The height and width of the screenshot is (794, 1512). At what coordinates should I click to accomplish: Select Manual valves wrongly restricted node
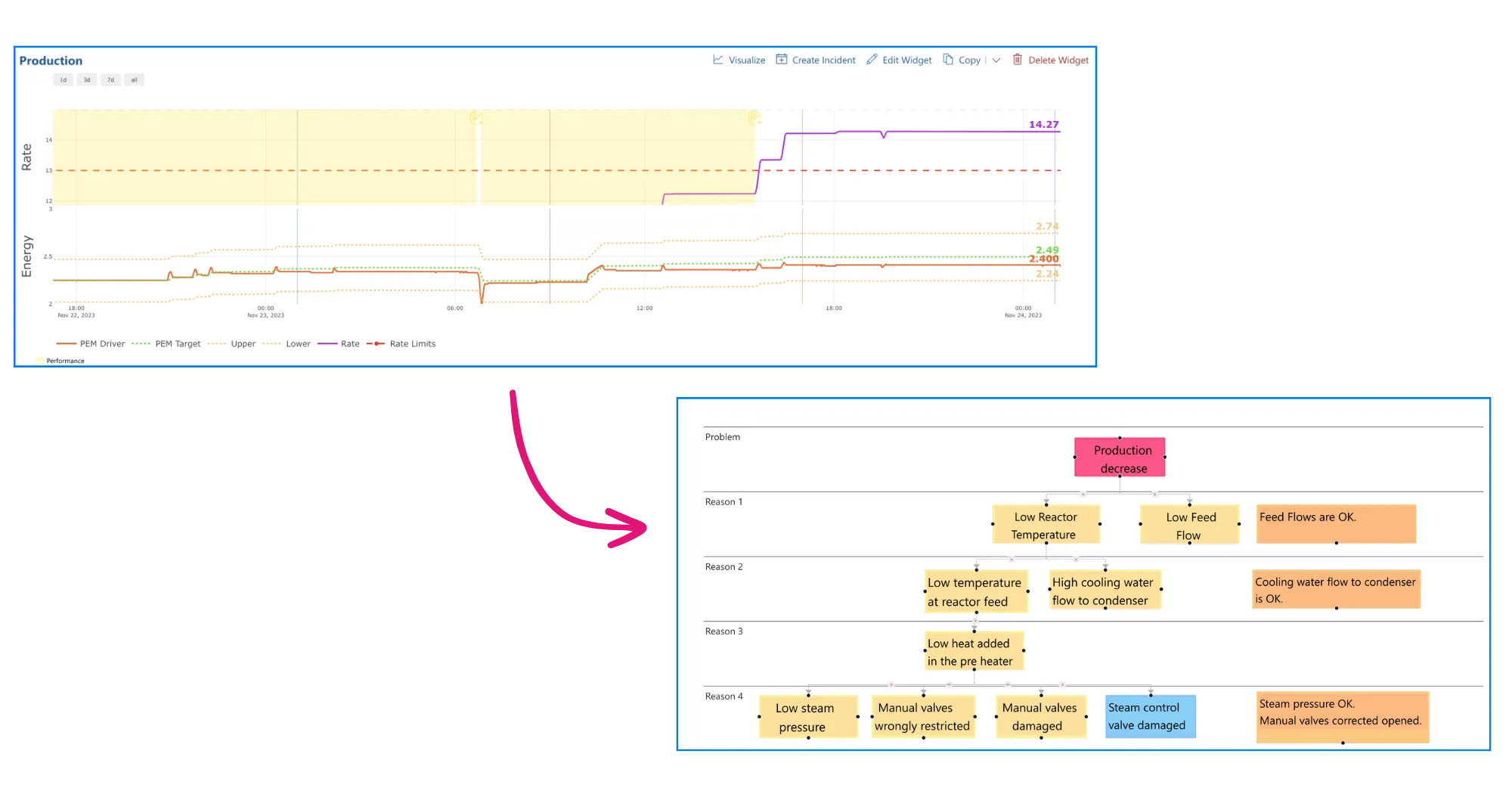pyautogui.click(x=923, y=716)
